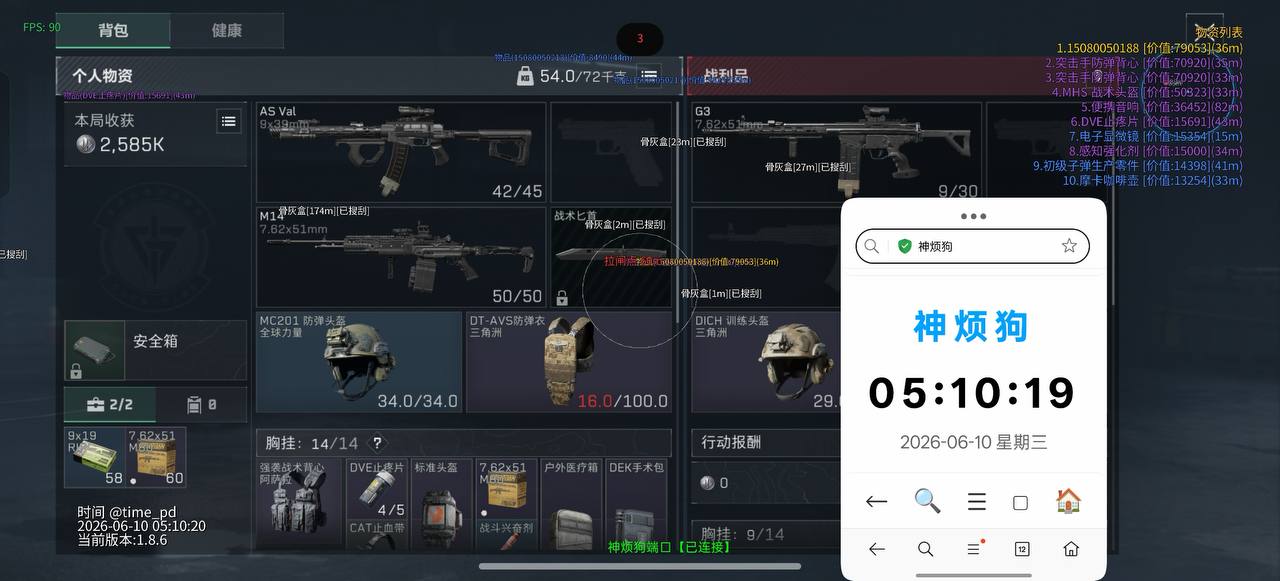Click the 10.摩卡咖啡壶 entry in item list

pyautogui.click(x=1153, y=181)
